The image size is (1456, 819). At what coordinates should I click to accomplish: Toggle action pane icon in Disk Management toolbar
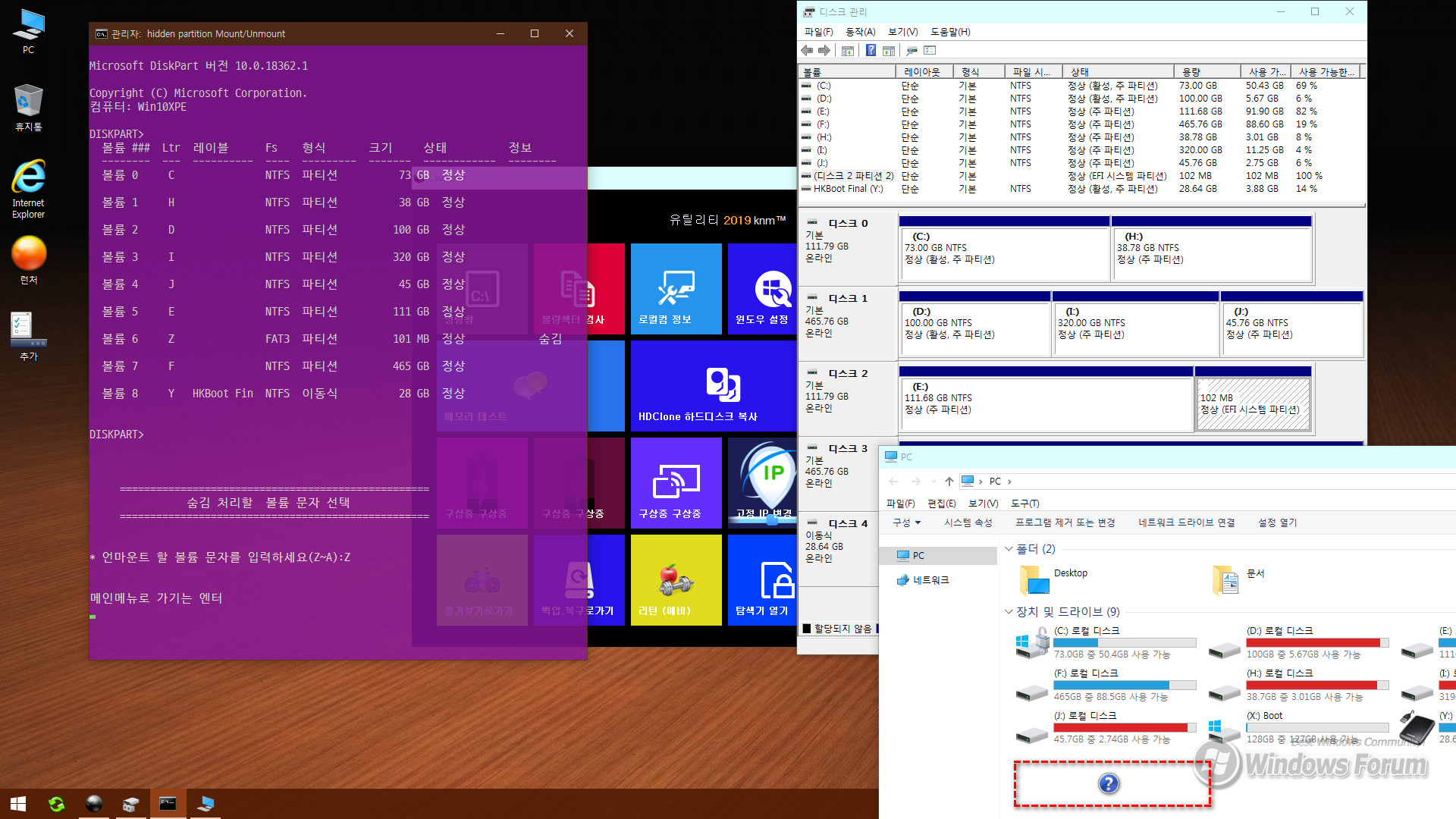[889, 51]
